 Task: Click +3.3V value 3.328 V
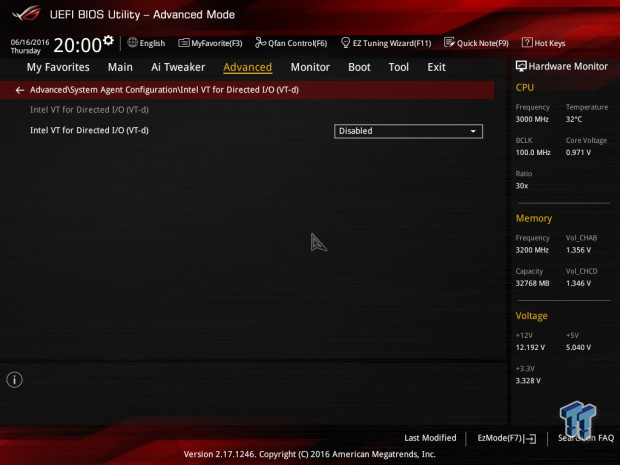pyautogui.click(x=528, y=380)
